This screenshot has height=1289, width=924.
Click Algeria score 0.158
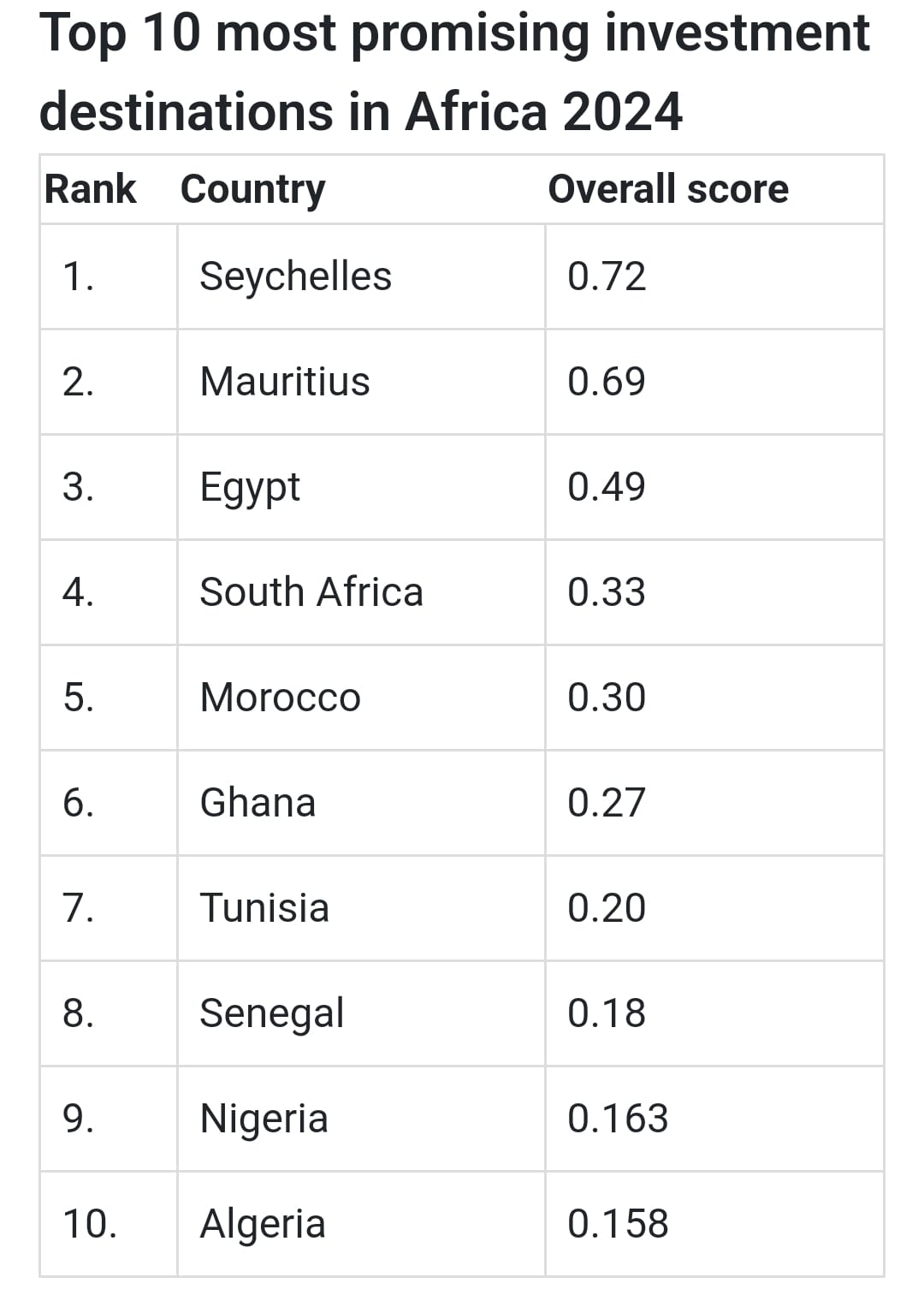pyautogui.click(x=618, y=1224)
